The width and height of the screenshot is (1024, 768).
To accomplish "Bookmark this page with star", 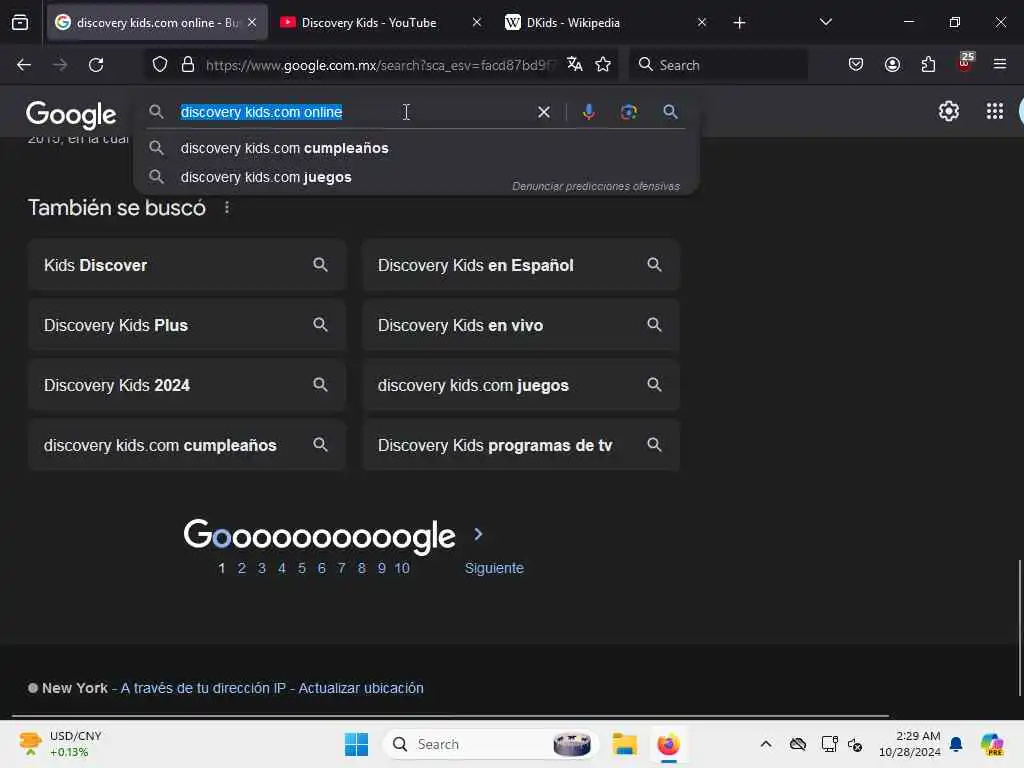I will coord(603,64).
